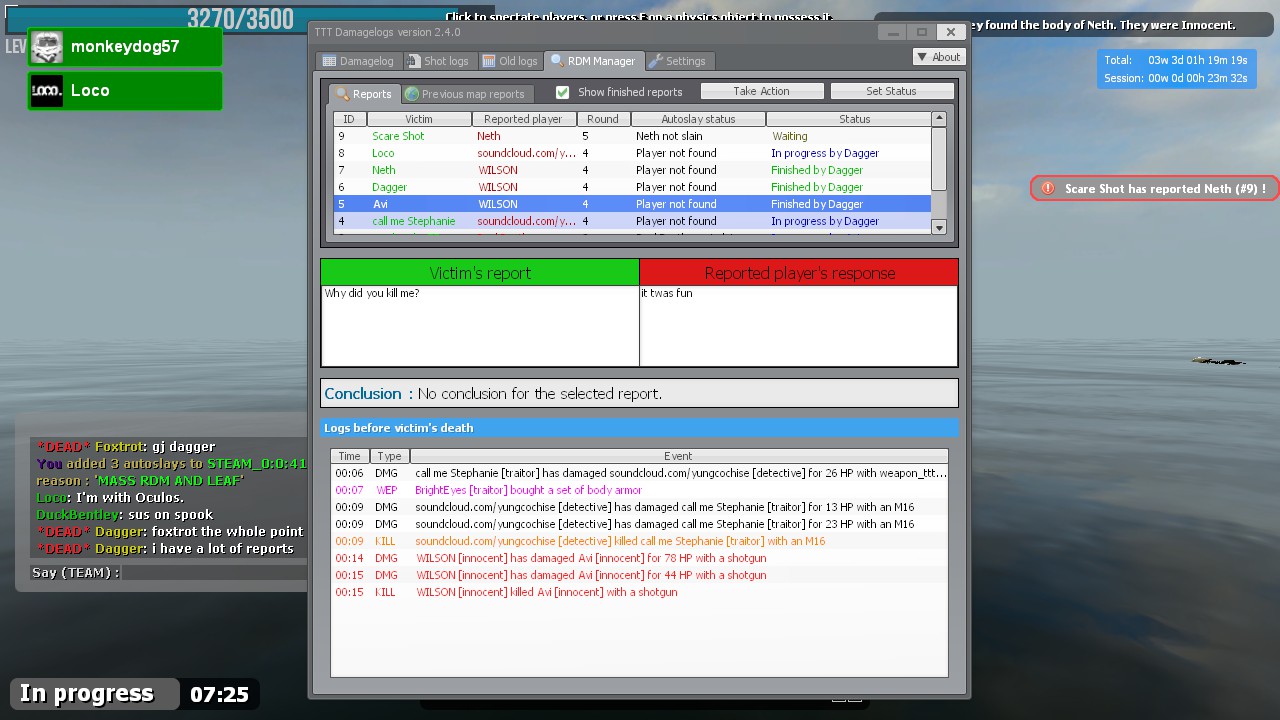Click the 'Scare Shot has reported Neth' notification
Viewport: 1280px width, 720px height.
click(x=1155, y=188)
